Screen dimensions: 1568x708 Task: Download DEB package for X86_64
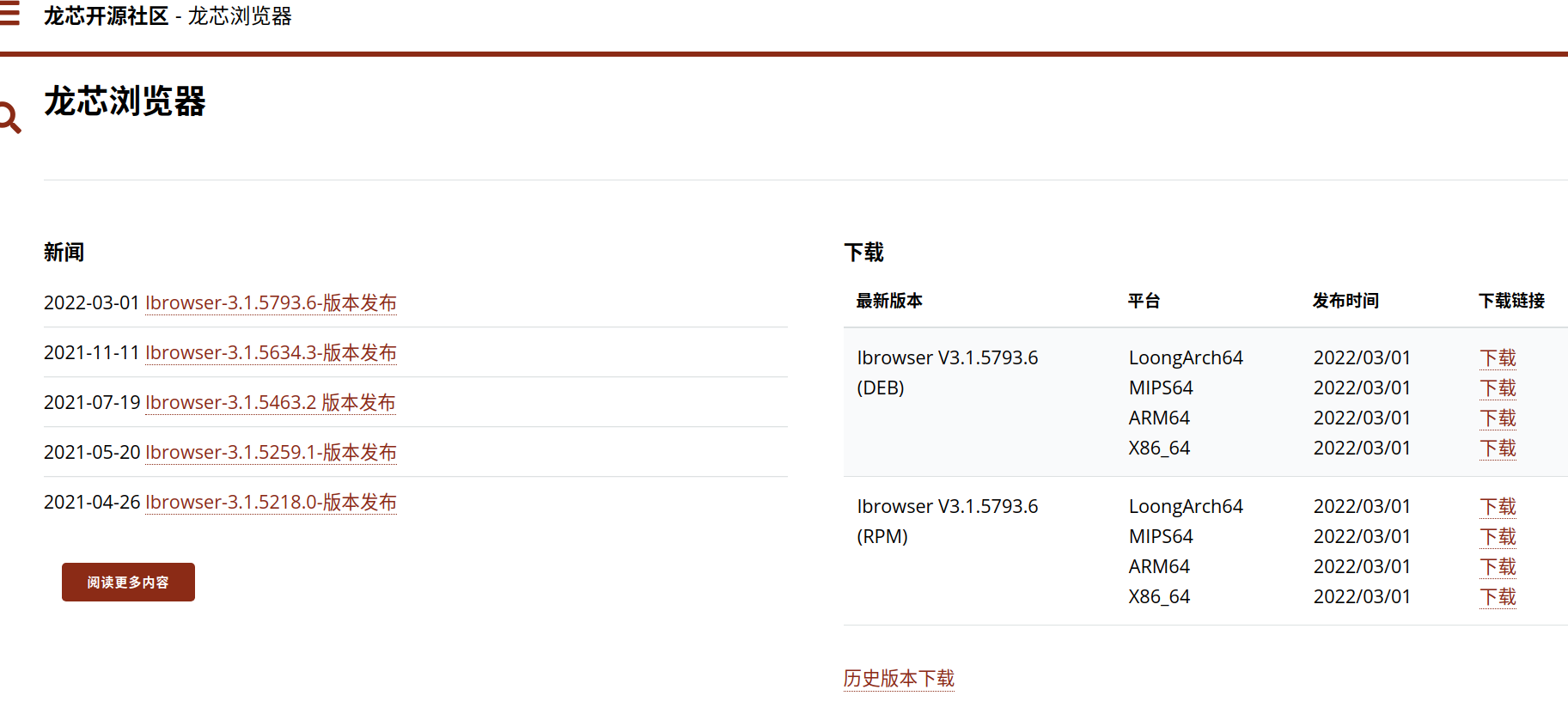[x=1498, y=449]
